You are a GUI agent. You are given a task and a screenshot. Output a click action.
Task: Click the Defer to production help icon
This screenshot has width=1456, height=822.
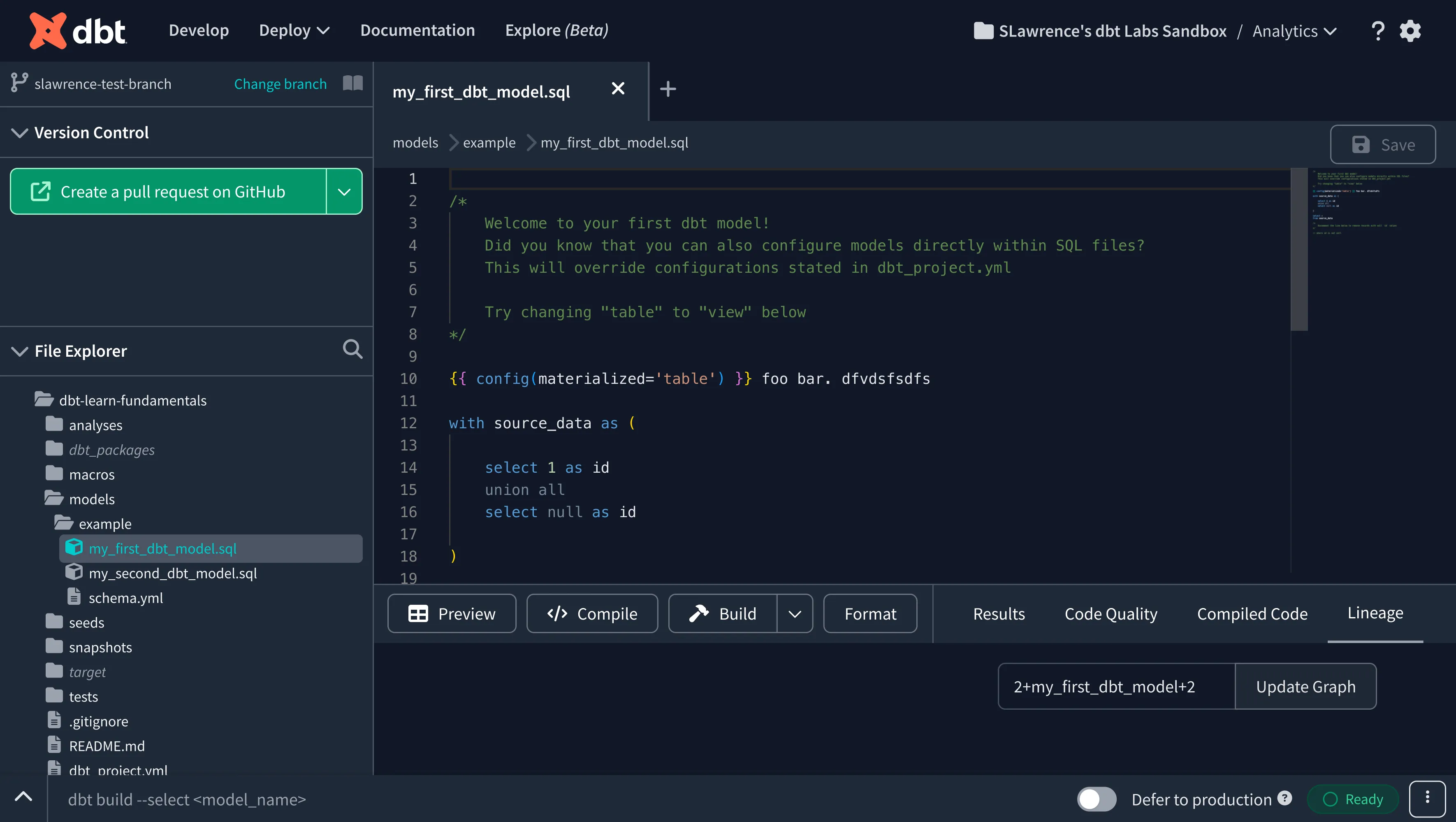coord(1284,798)
